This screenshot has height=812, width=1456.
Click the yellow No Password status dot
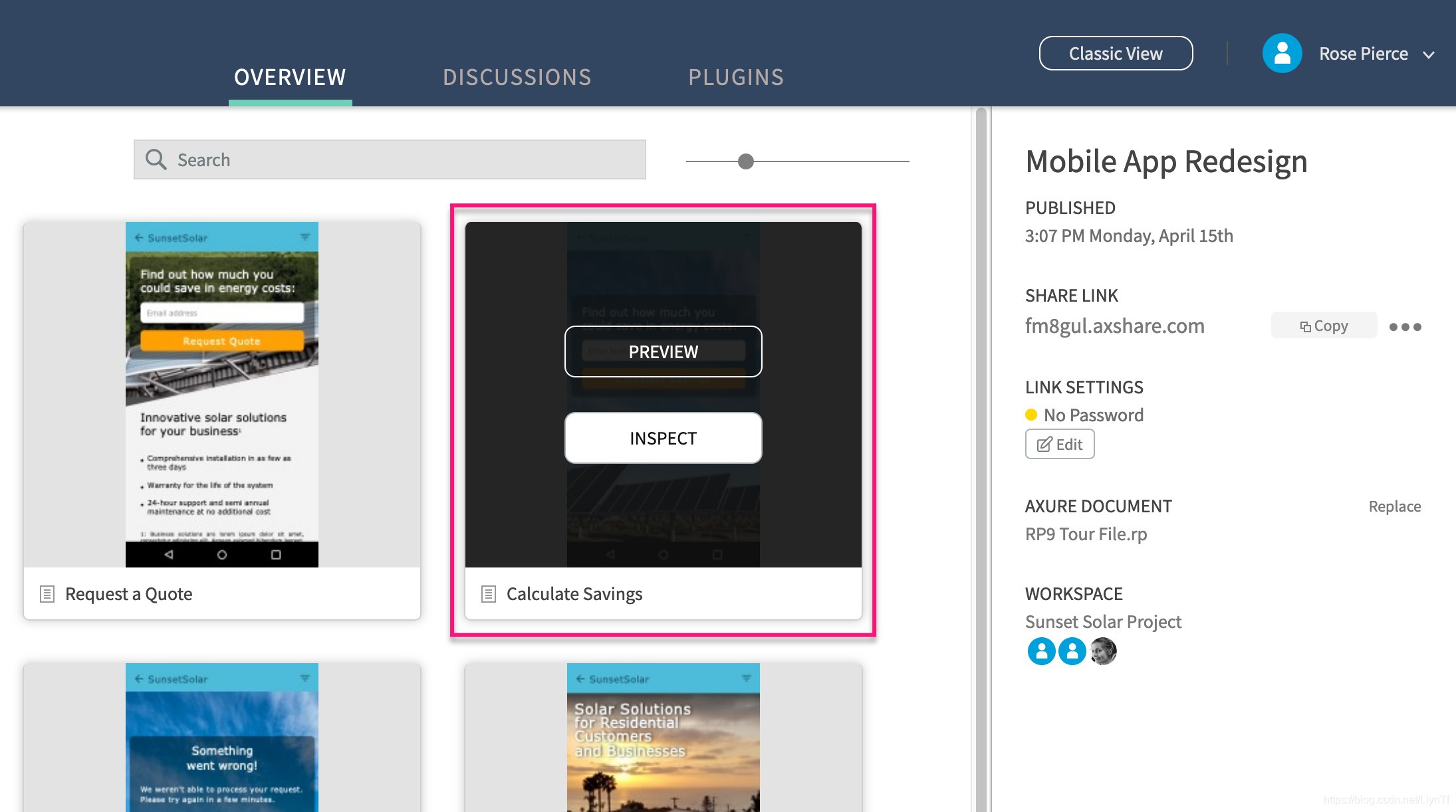(x=1031, y=415)
